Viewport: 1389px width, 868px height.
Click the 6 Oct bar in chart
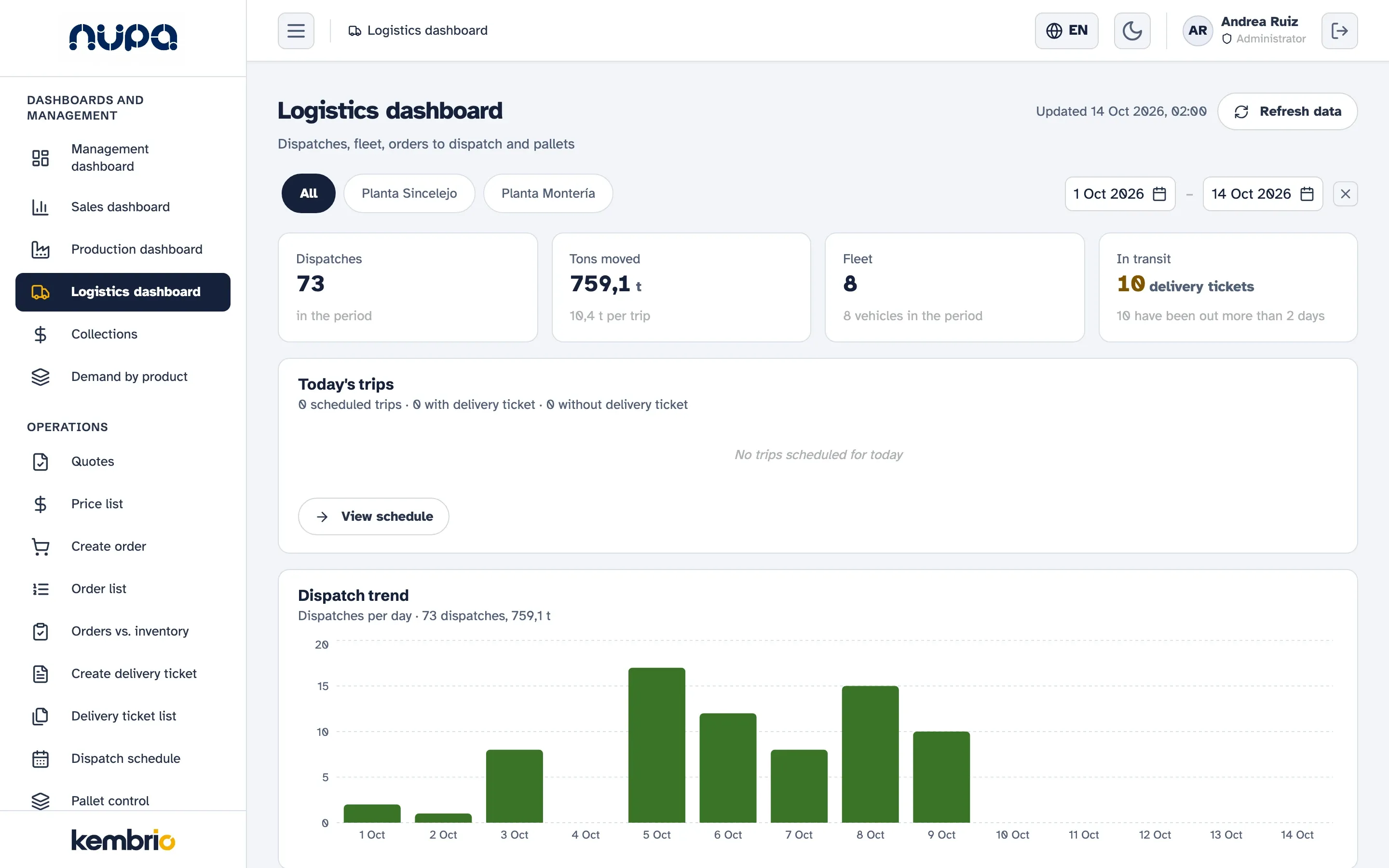728,768
